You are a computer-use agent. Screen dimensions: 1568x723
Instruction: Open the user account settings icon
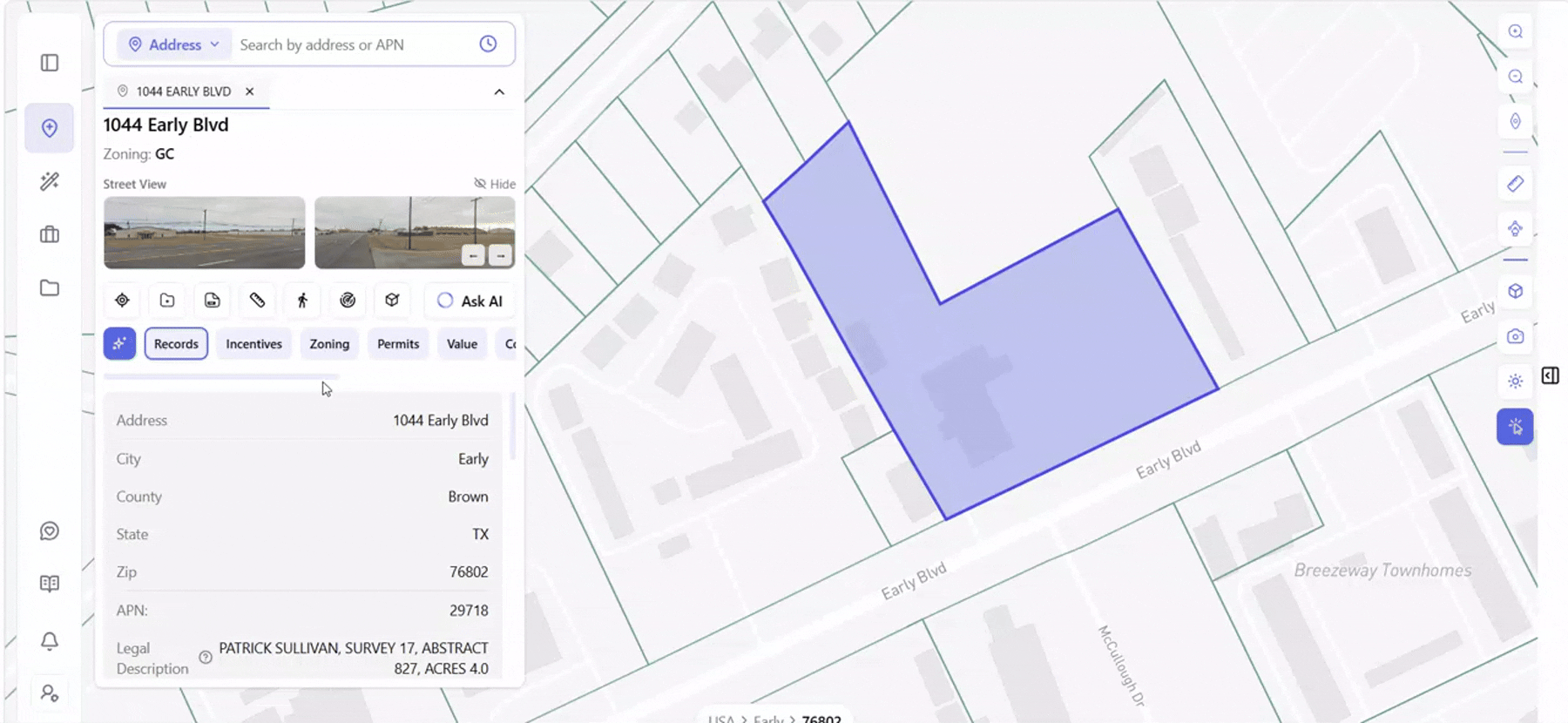click(50, 693)
